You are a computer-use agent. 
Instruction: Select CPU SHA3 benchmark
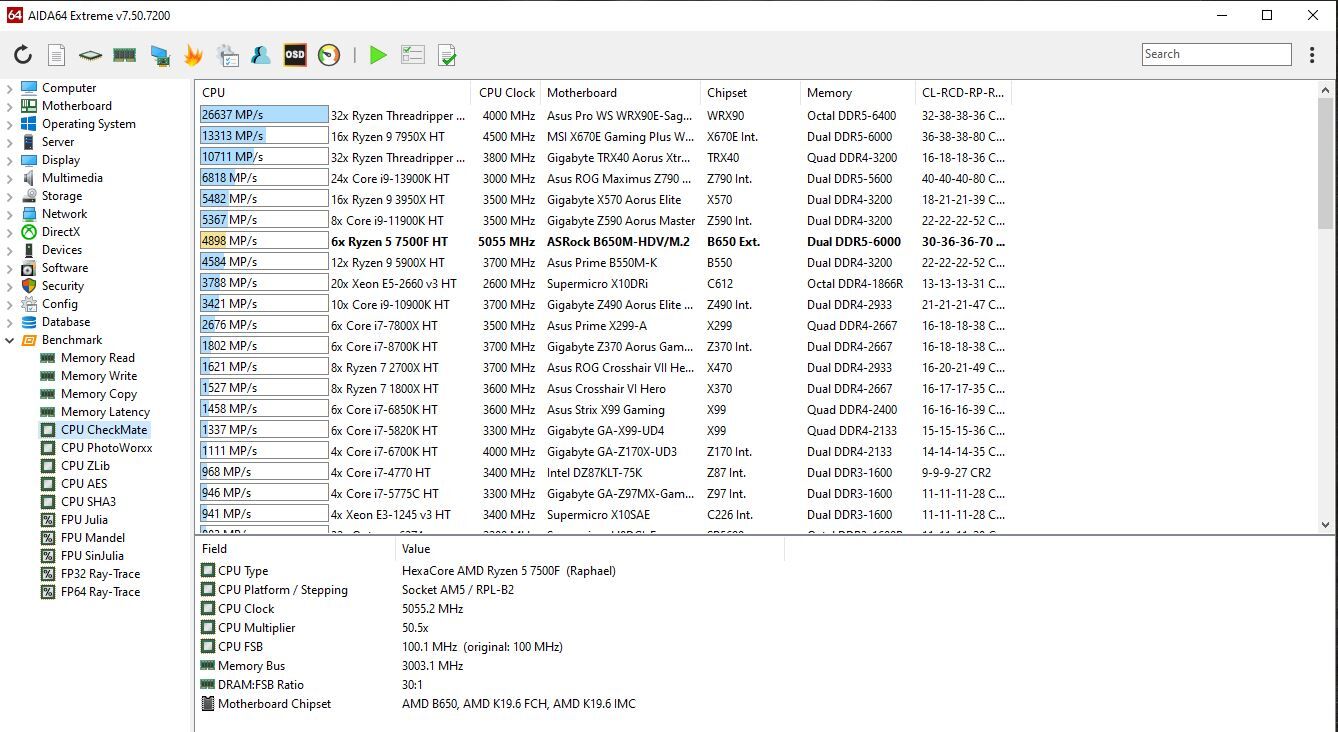coord(88,502)
